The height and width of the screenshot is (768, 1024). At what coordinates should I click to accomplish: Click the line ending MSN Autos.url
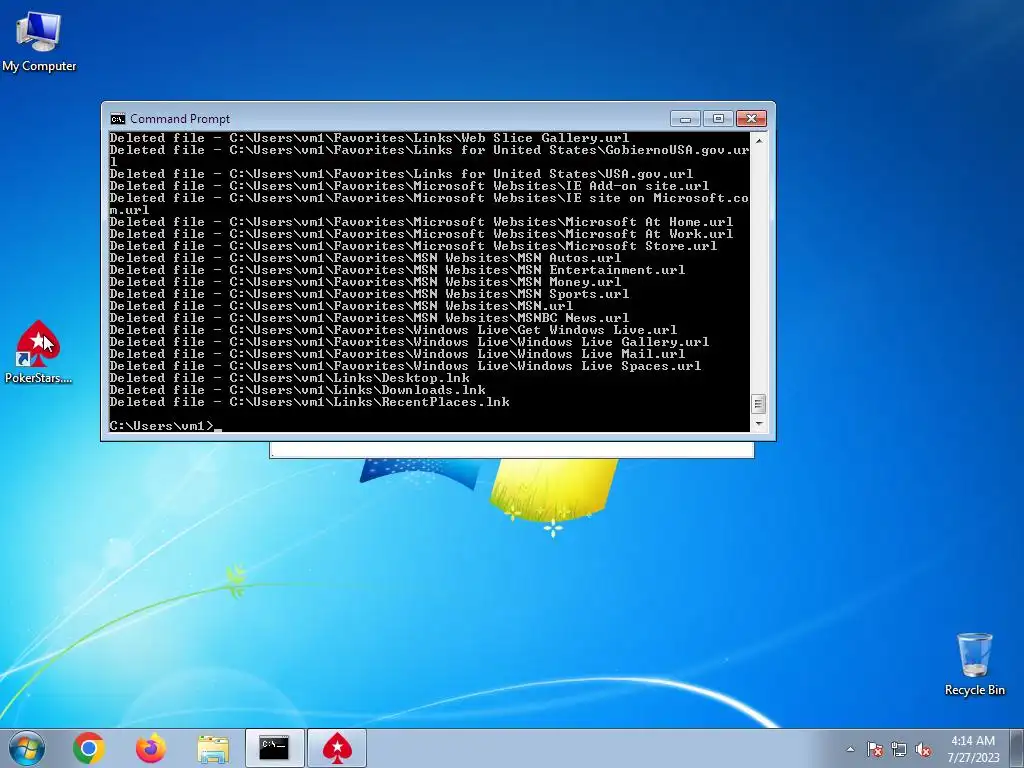coord(366,258)
